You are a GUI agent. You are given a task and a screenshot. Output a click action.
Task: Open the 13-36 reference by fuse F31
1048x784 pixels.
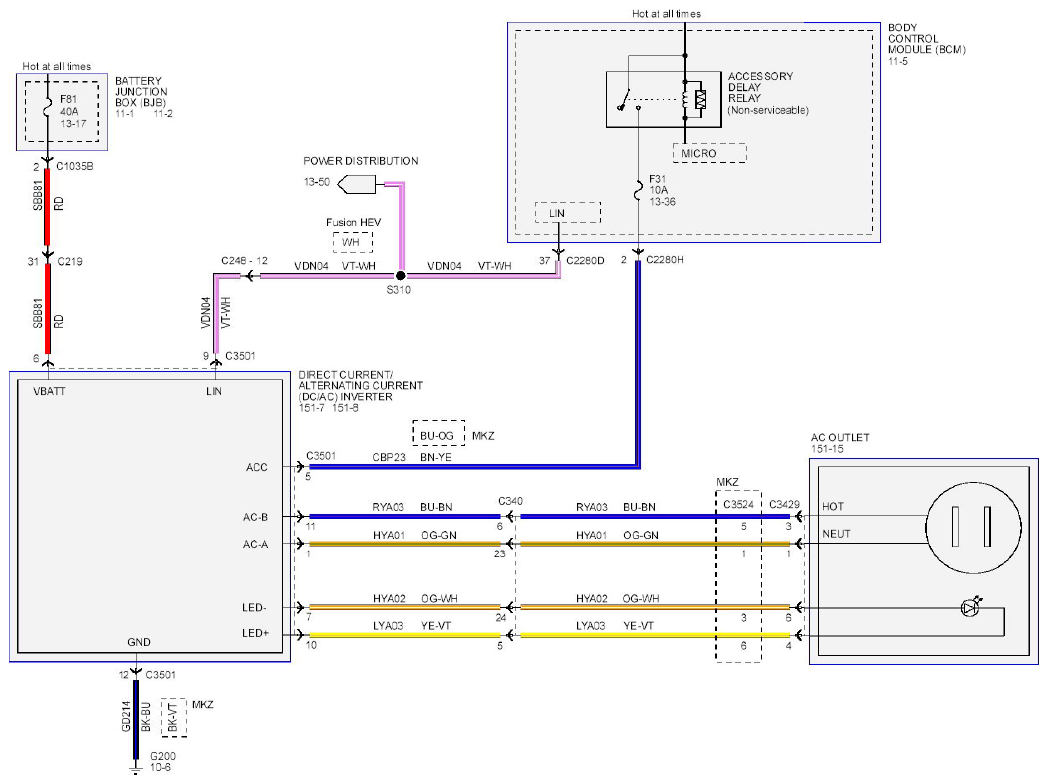(662, 201)
